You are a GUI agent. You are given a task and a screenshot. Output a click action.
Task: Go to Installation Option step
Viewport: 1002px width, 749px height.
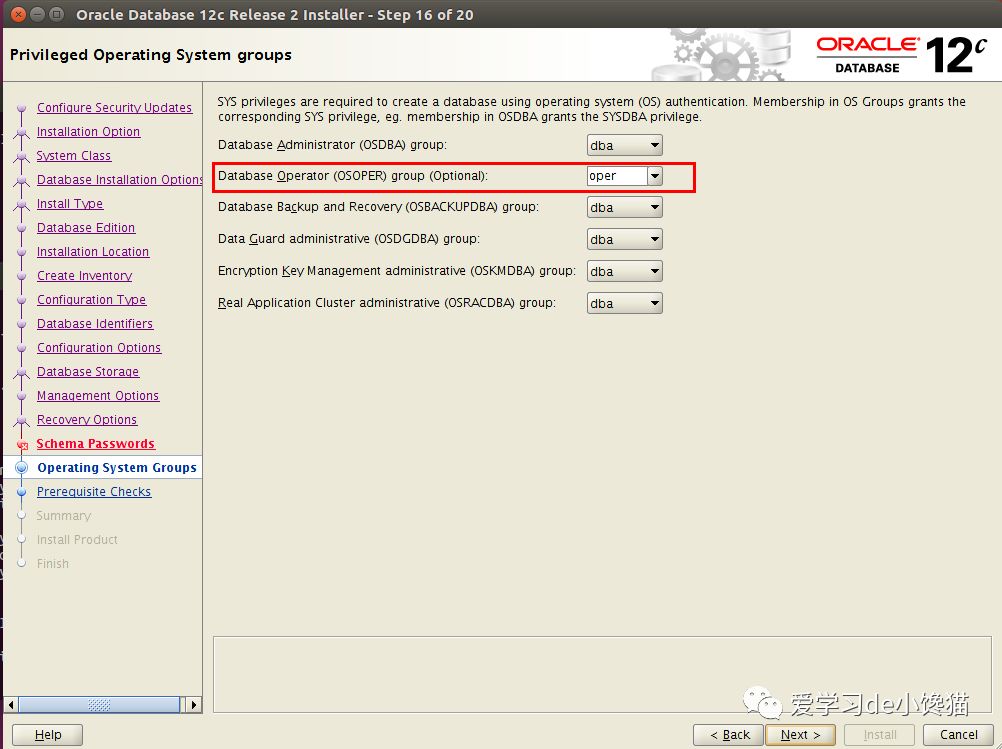click(x=88, y=132)
